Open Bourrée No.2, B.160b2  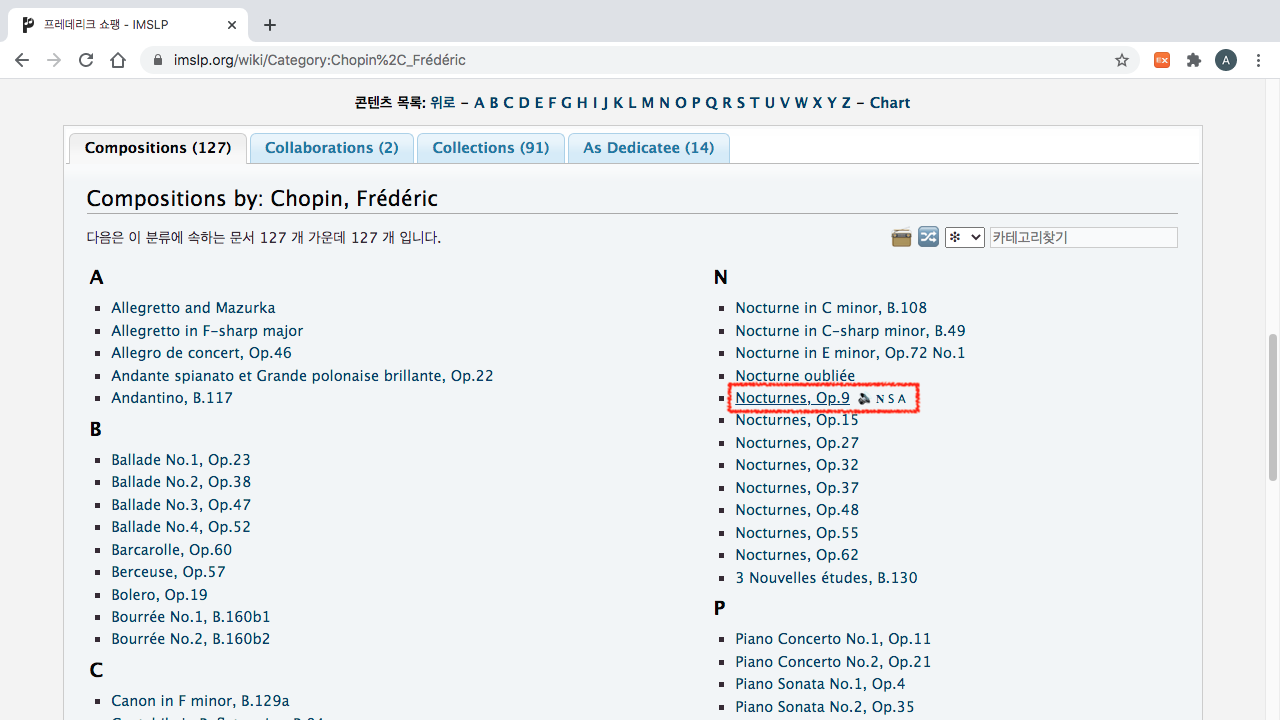[x=191, y=639]
